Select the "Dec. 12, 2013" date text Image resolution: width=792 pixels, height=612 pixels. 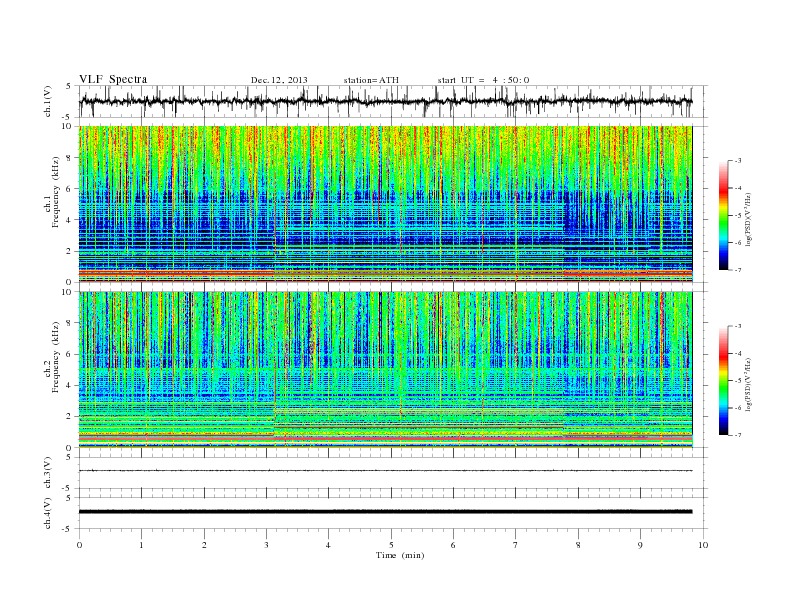coord(279,80)
